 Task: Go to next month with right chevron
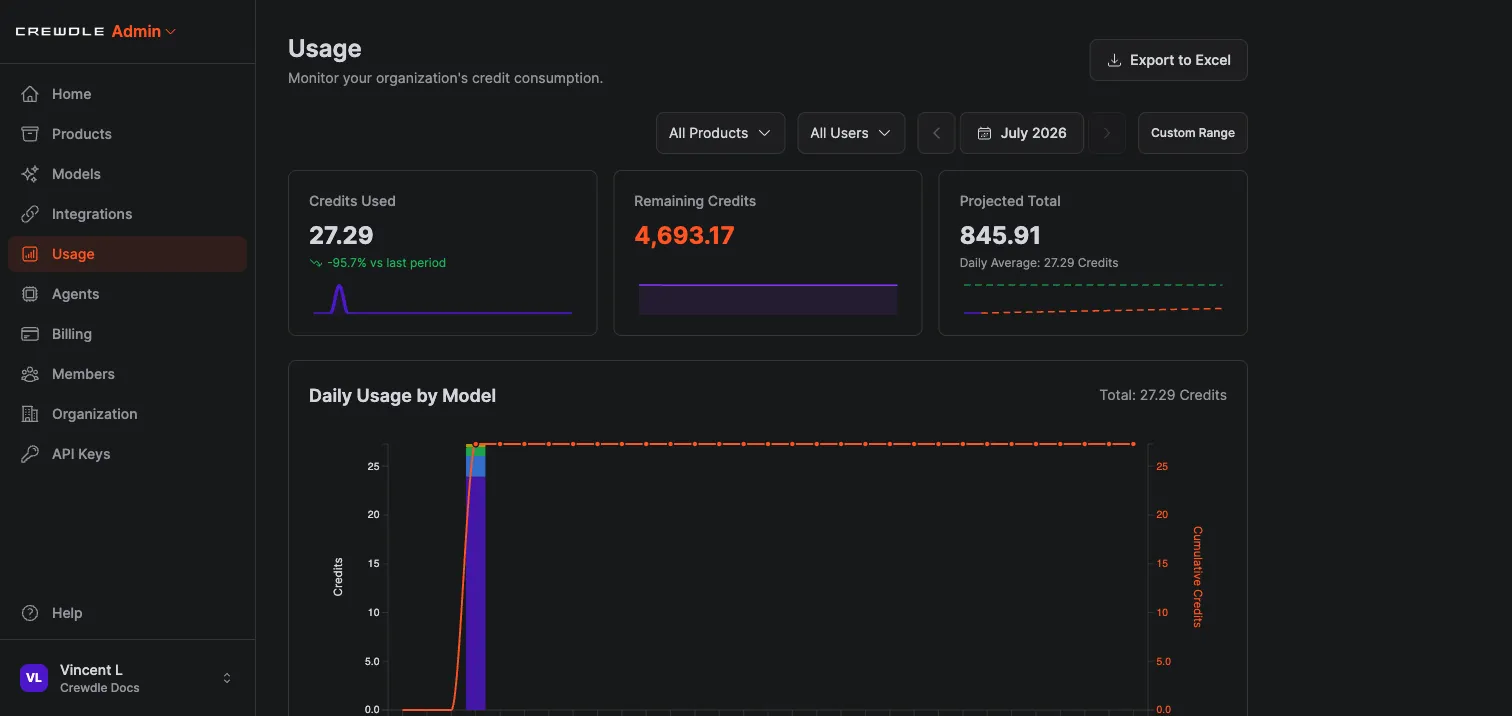click(1107, 133)
